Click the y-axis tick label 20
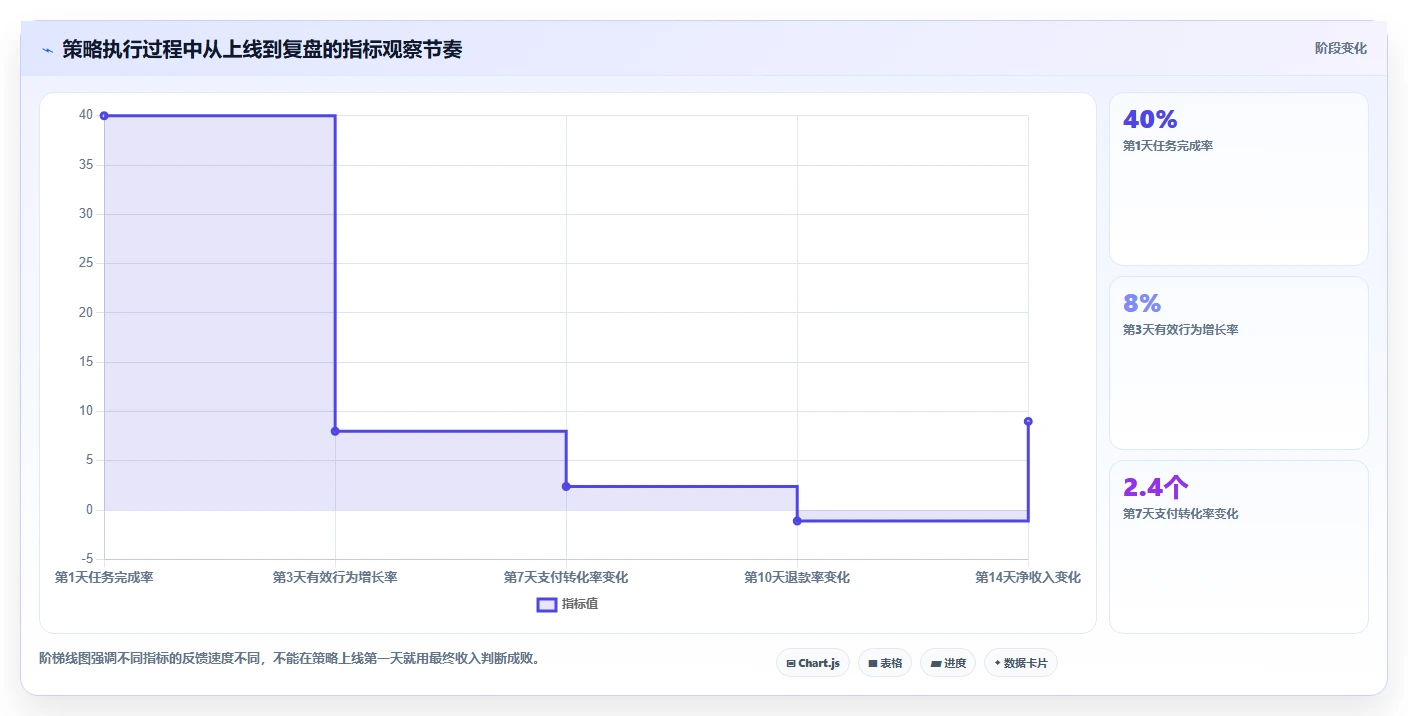 click(86, 313)
